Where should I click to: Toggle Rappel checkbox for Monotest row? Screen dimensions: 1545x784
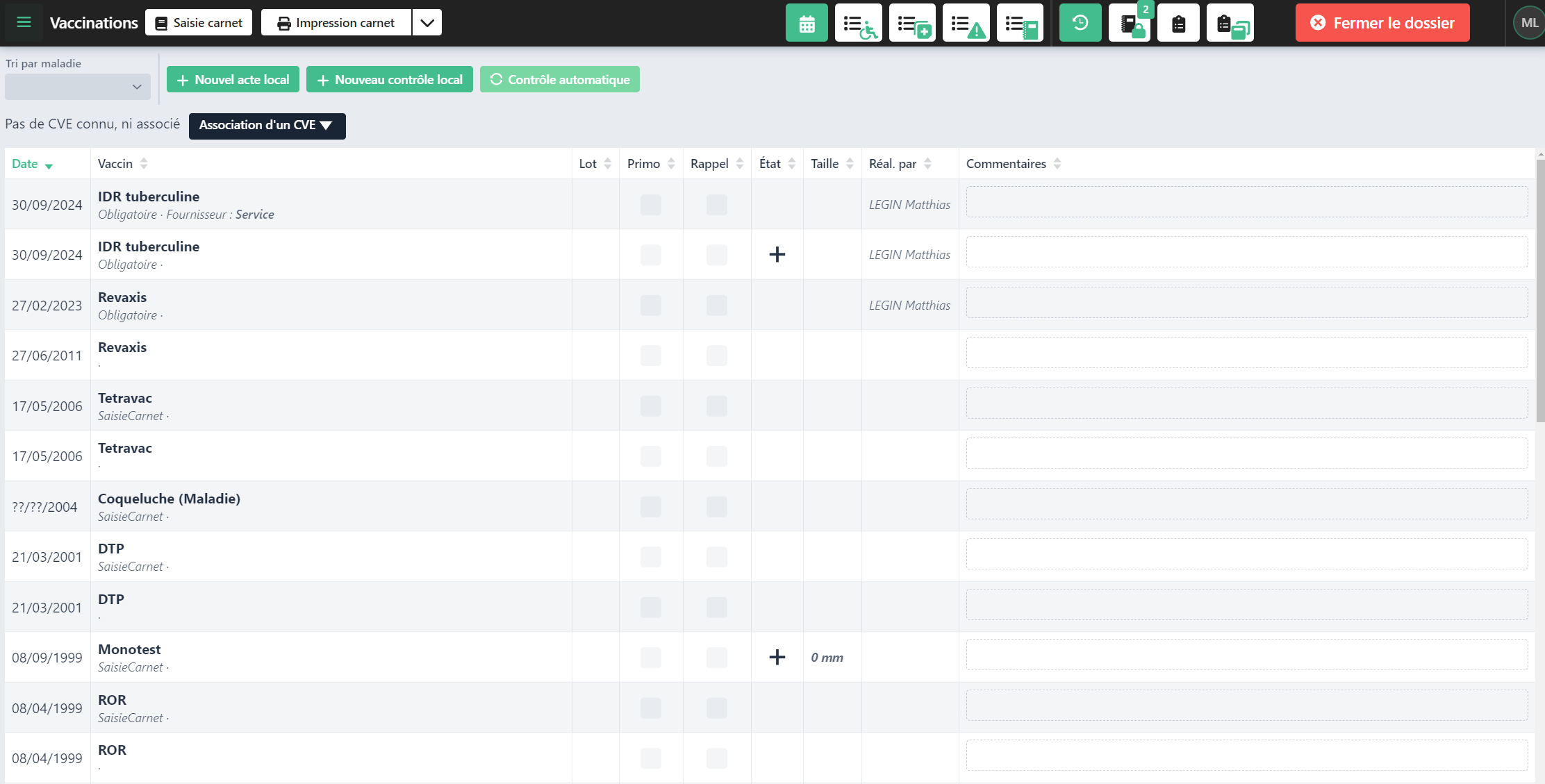click(x=716, y=658)
